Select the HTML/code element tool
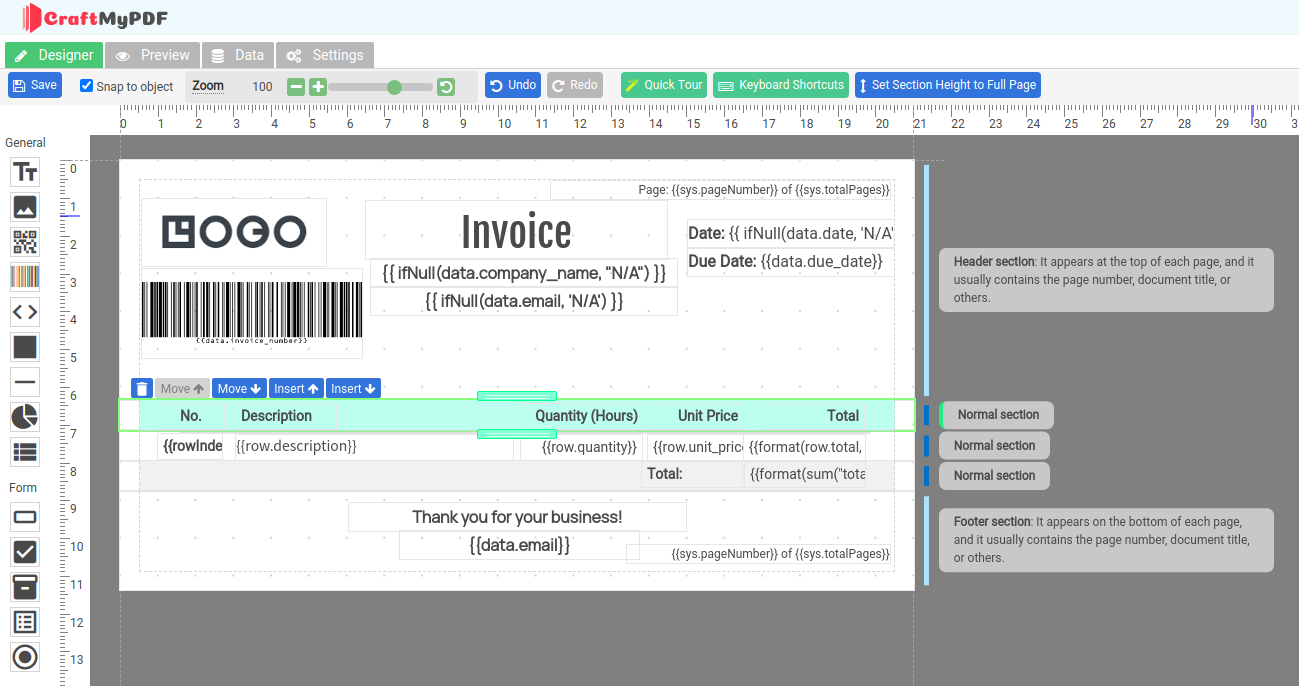The height and width of the screenshot is (686, 1299). coord(25,312)
